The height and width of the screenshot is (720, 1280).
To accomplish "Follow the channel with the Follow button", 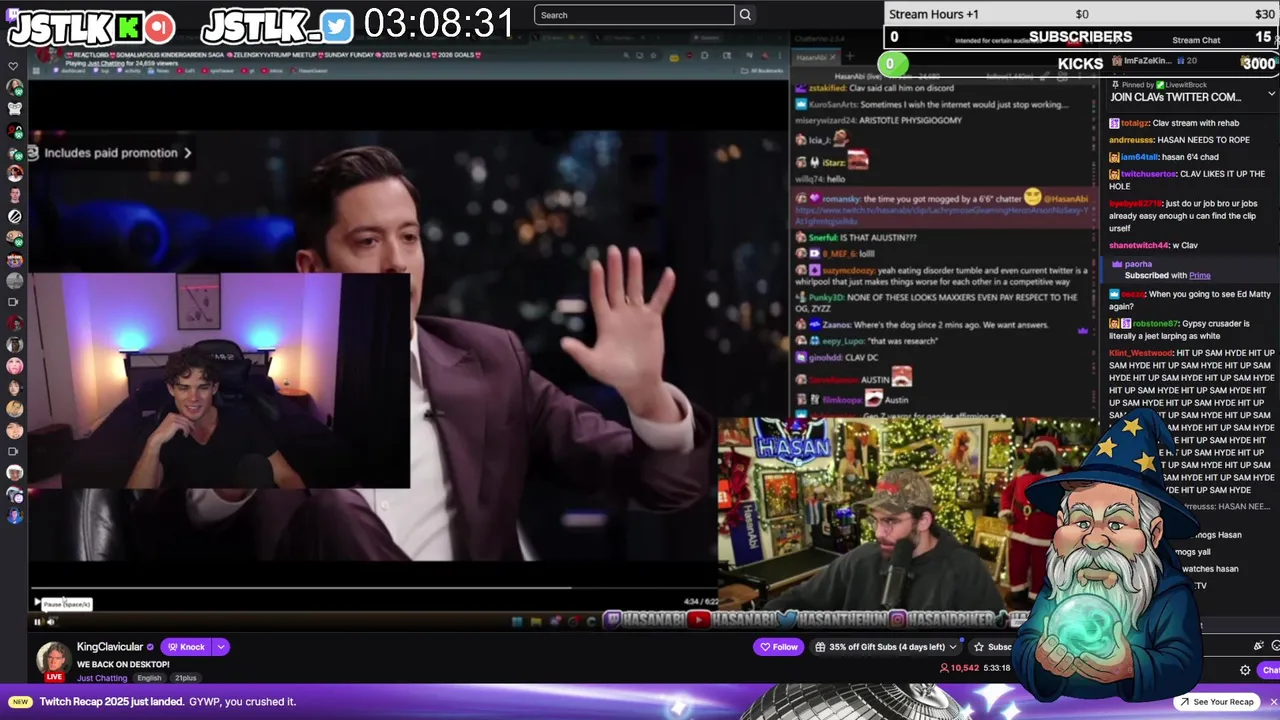I will pos(779,647).
